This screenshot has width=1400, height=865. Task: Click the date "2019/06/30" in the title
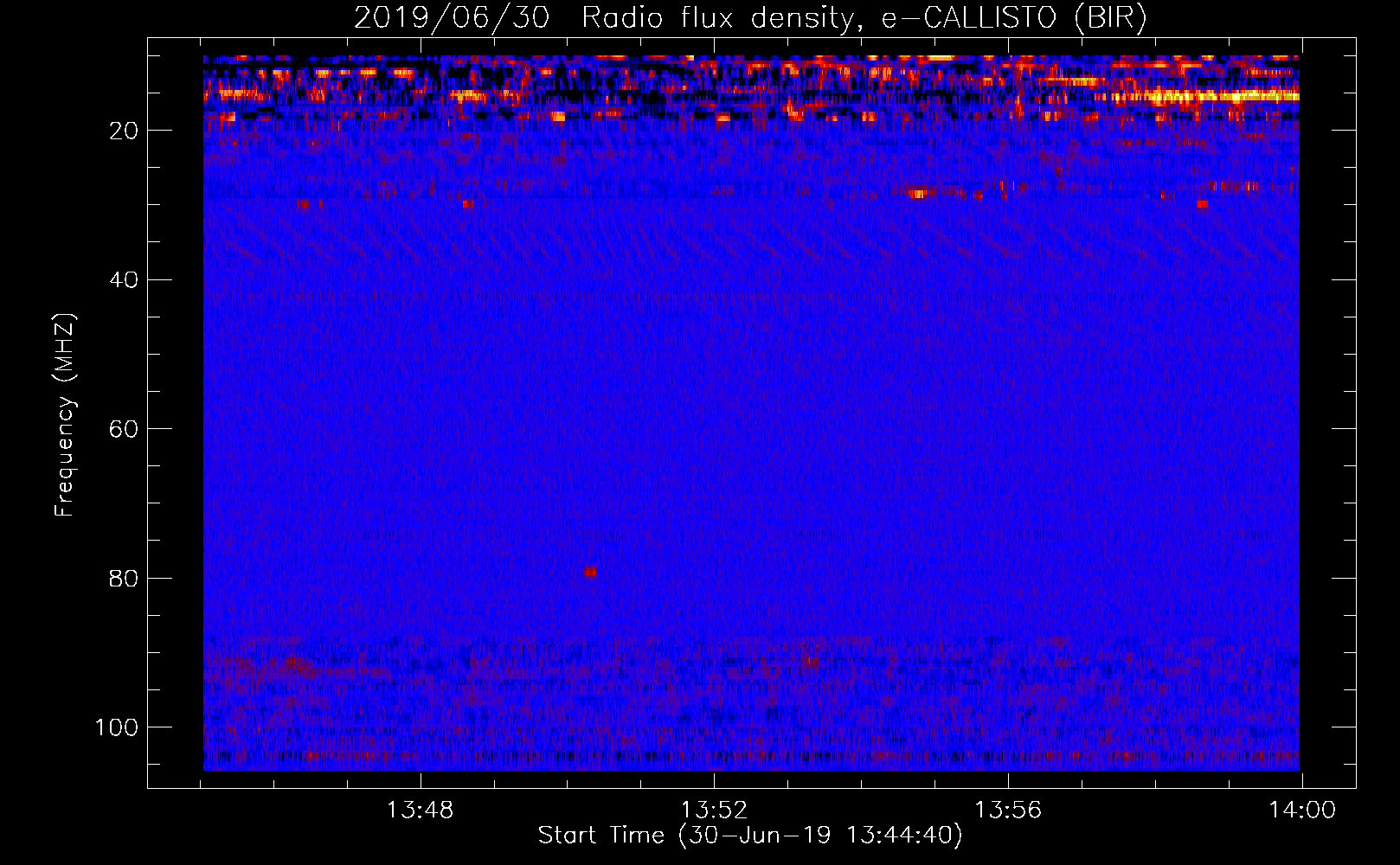coord(452,18)
